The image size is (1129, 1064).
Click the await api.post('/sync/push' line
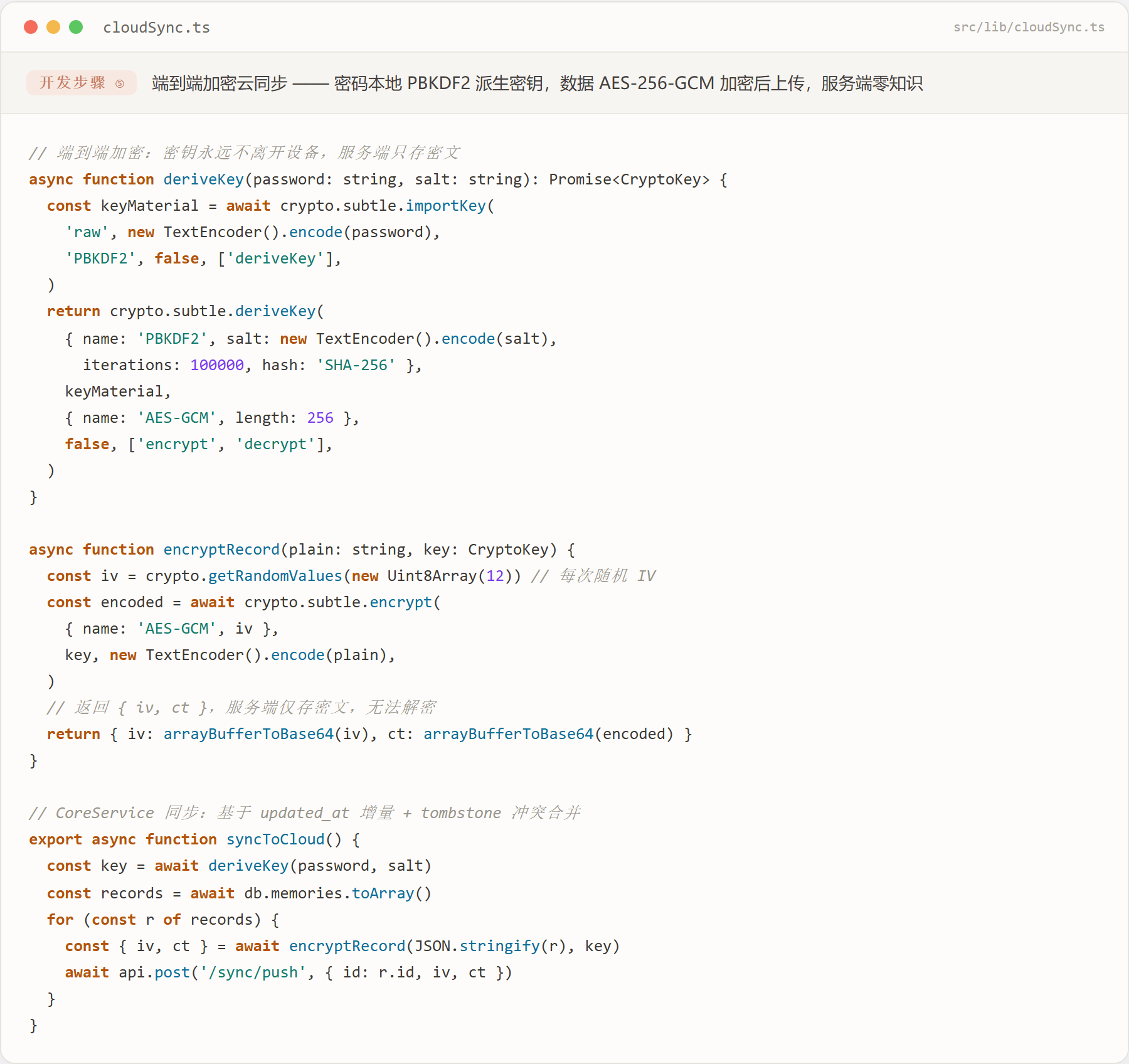289,972
